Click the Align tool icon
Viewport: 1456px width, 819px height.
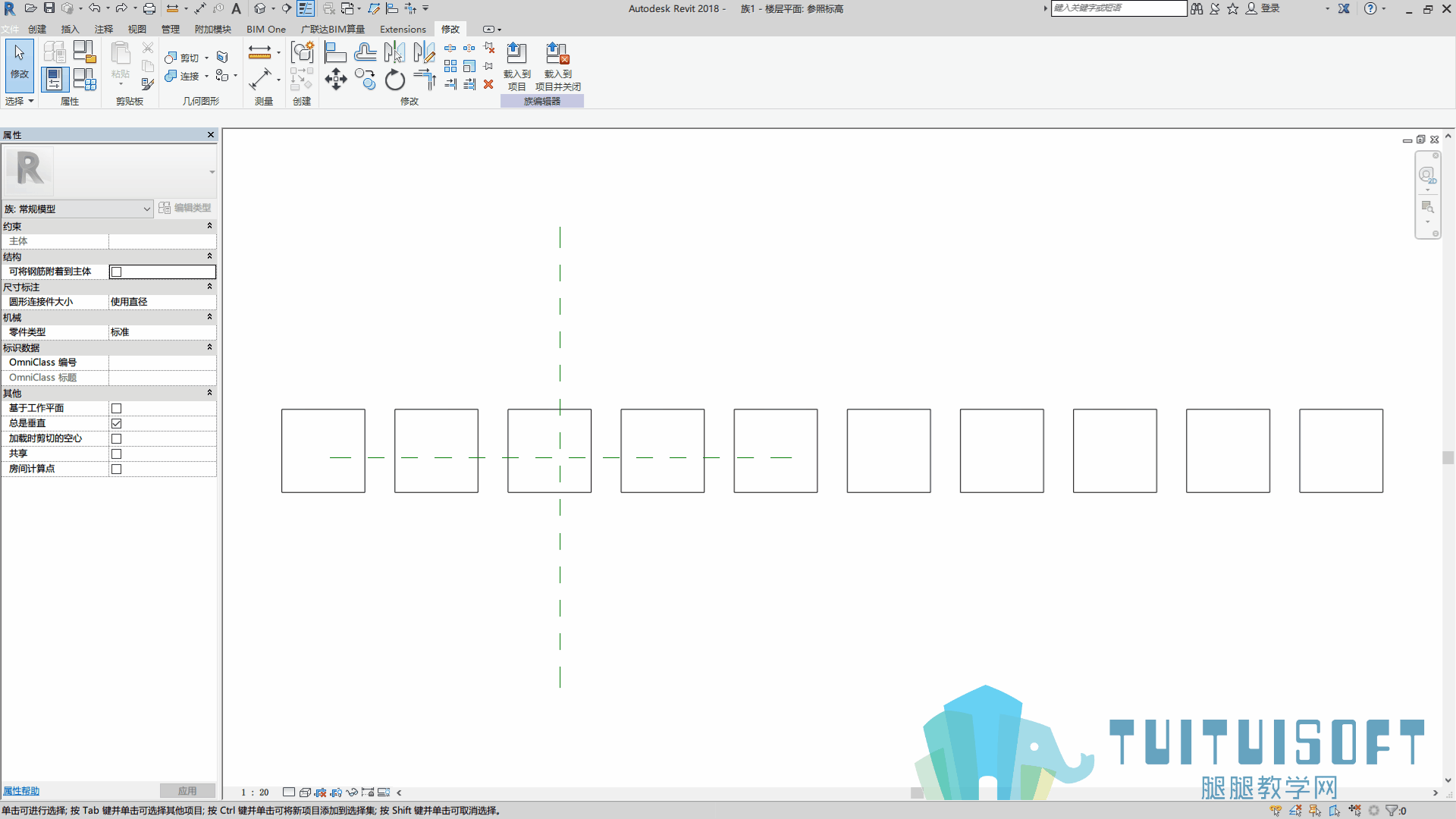click(x=336, y=52)
